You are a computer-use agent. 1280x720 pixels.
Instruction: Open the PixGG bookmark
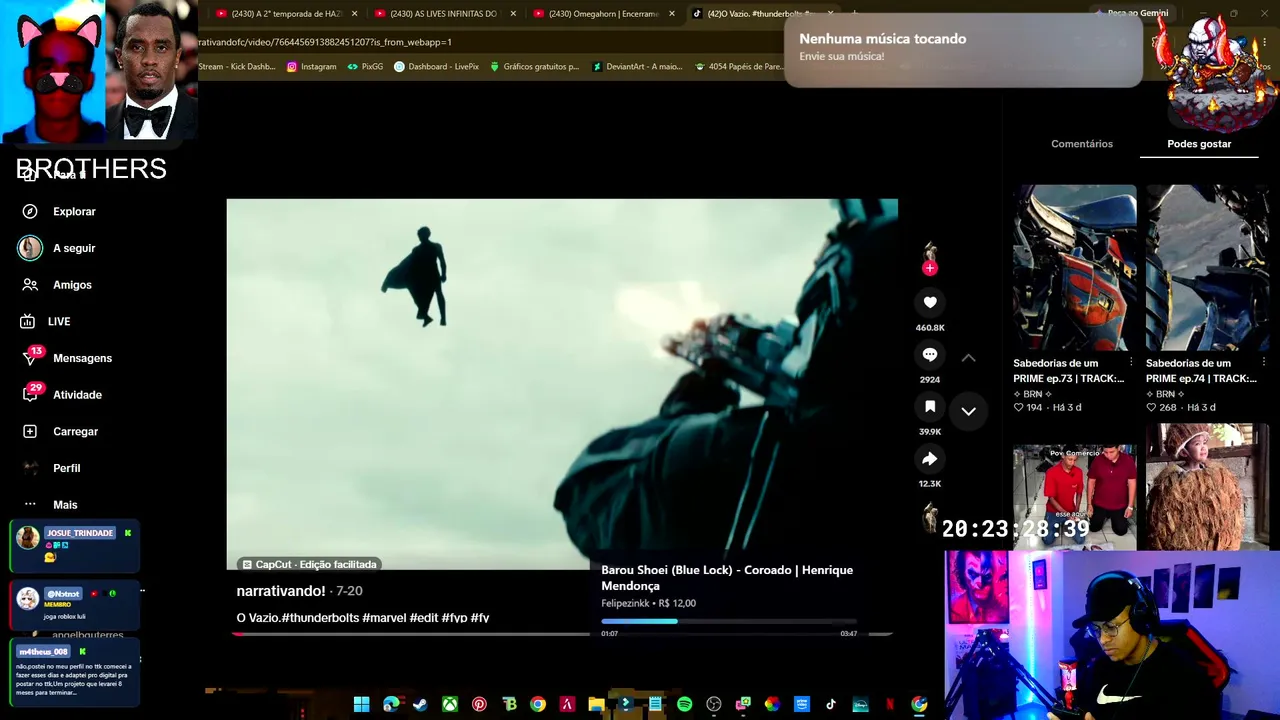point(365,67)
